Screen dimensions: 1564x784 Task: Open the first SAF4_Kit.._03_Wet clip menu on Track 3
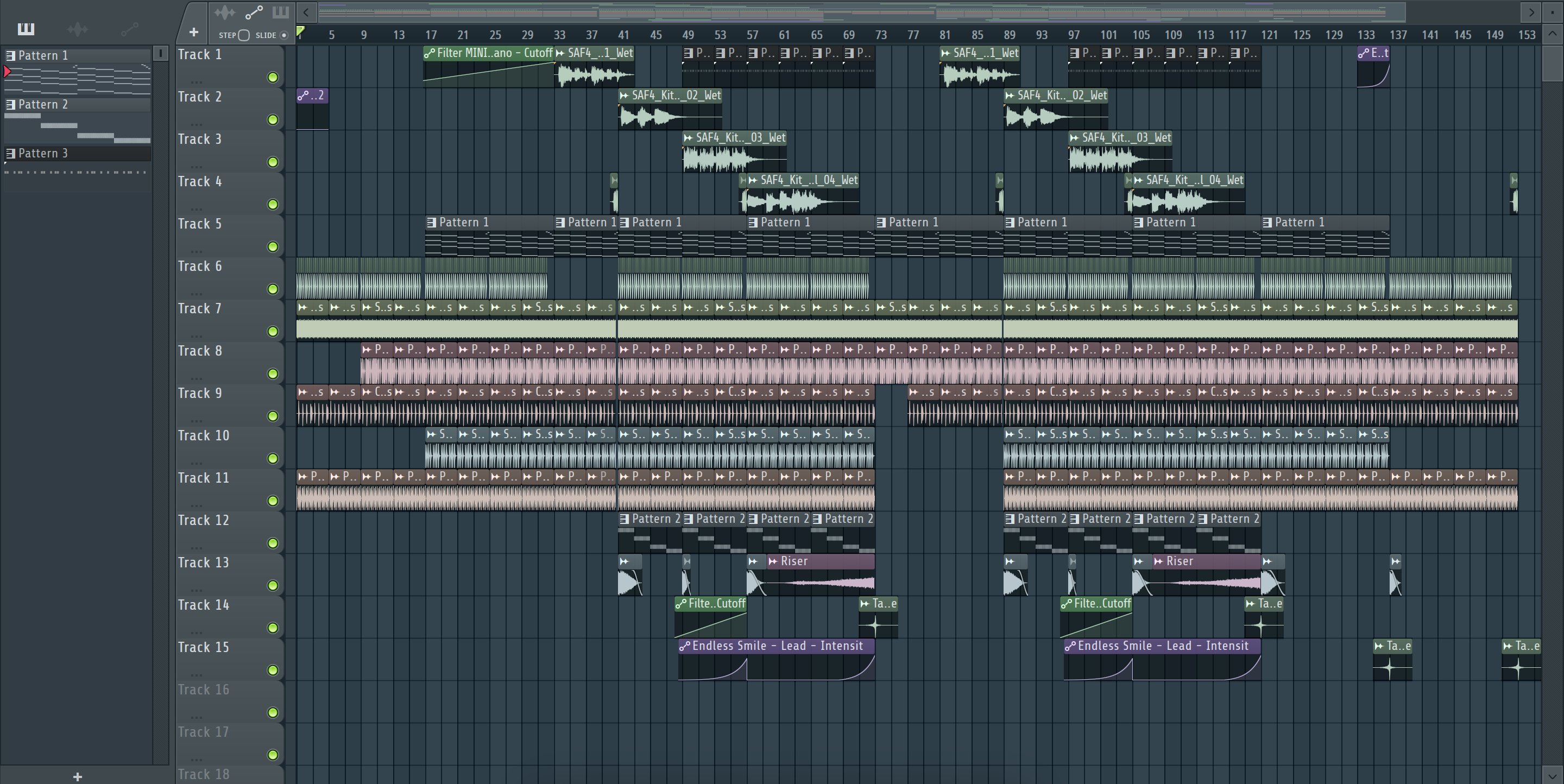click(x=689, y=138)
